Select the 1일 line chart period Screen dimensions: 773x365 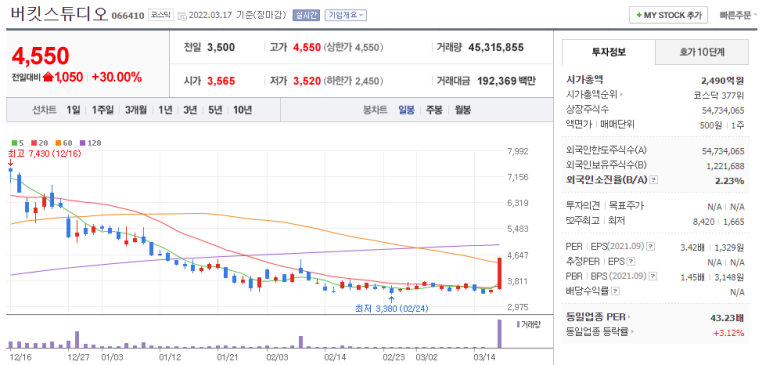[73, 110]
